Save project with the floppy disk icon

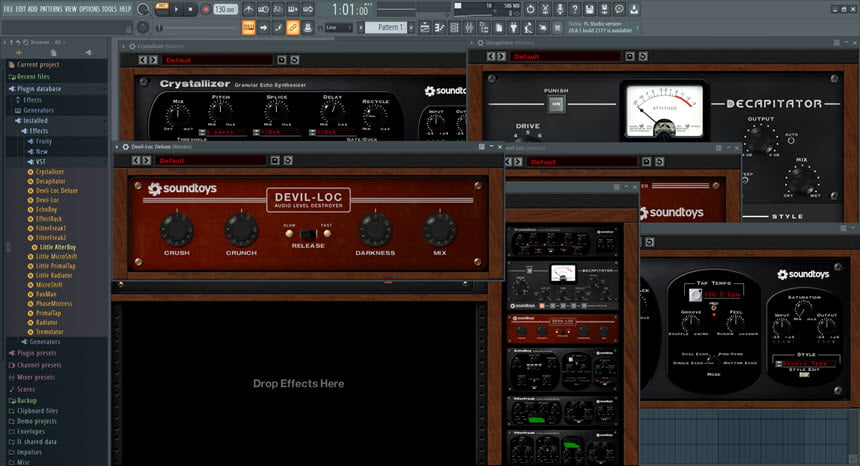589,9
